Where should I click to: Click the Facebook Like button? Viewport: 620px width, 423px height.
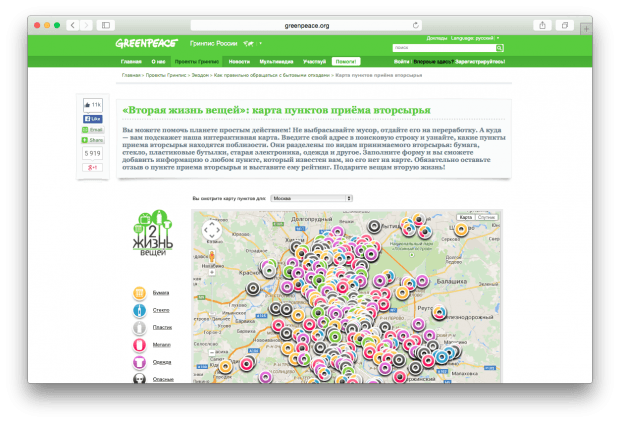click(x=93, y=118)
